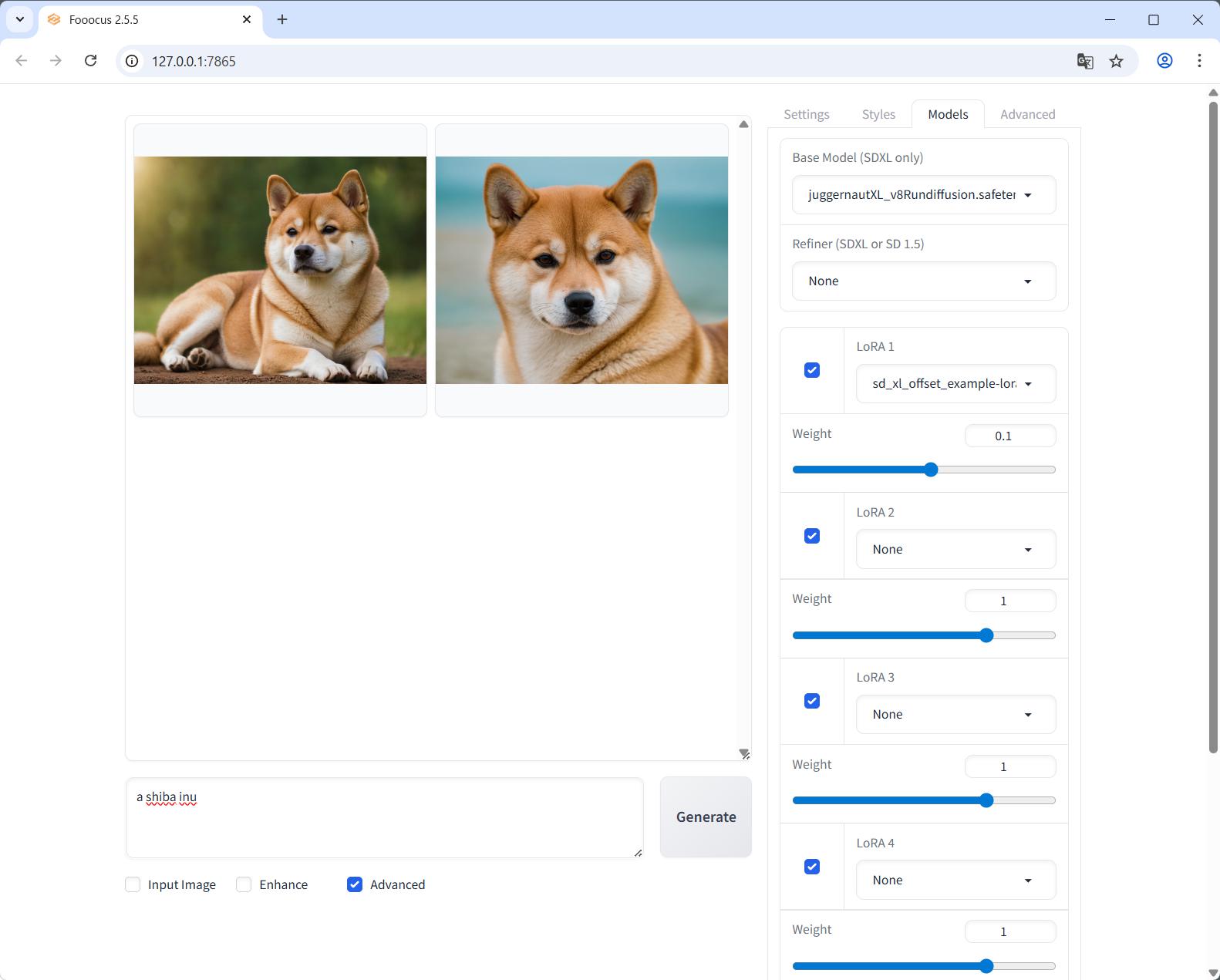Switch to the Styles tab
1220x980 pixels.
point(878,114)
